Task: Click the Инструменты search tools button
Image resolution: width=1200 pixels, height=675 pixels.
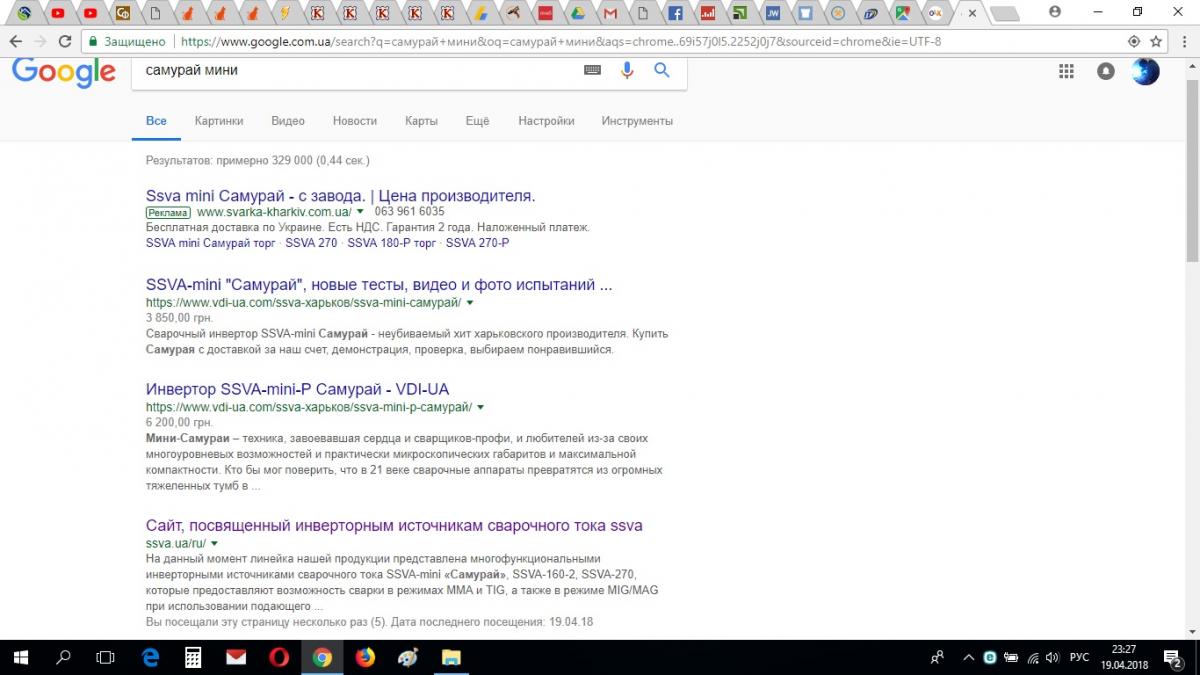Action: click(637, 121)
